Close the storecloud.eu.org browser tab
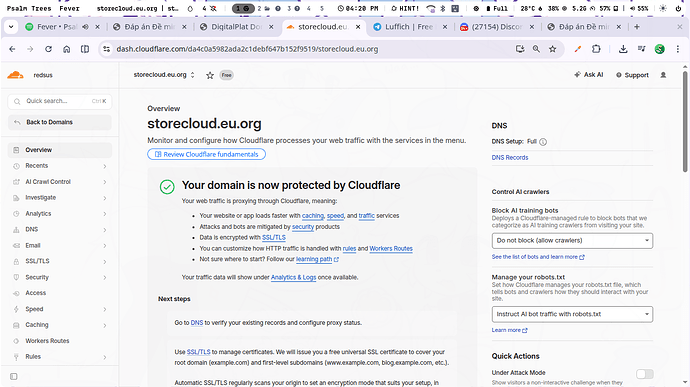The image size is (690, 387). click(358, 27)
